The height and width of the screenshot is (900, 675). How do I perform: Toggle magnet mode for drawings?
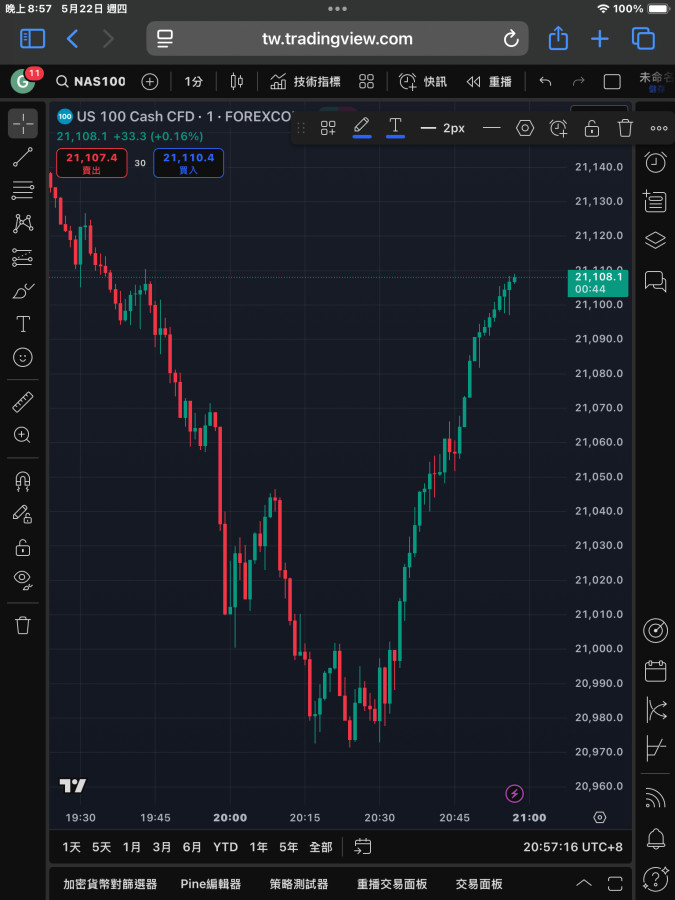pos(23,481)
